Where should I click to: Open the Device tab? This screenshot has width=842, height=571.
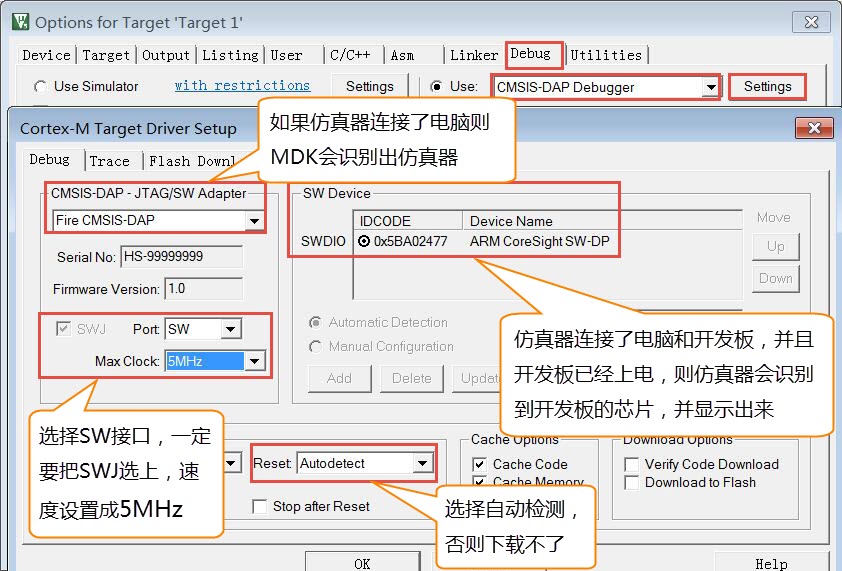coord(46,55)
